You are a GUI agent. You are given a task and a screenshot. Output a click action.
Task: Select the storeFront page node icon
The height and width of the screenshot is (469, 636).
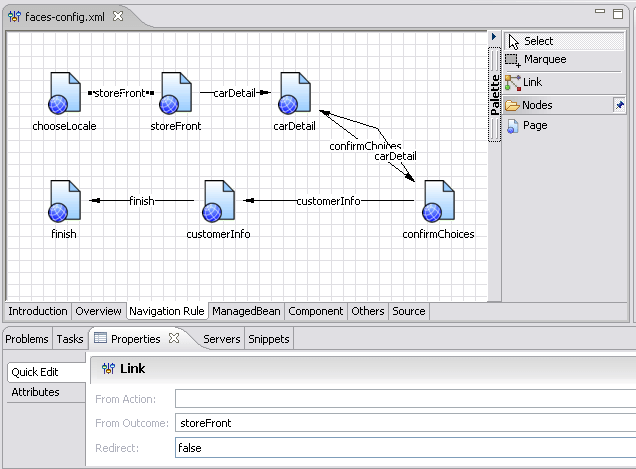[x=175, y=93]
